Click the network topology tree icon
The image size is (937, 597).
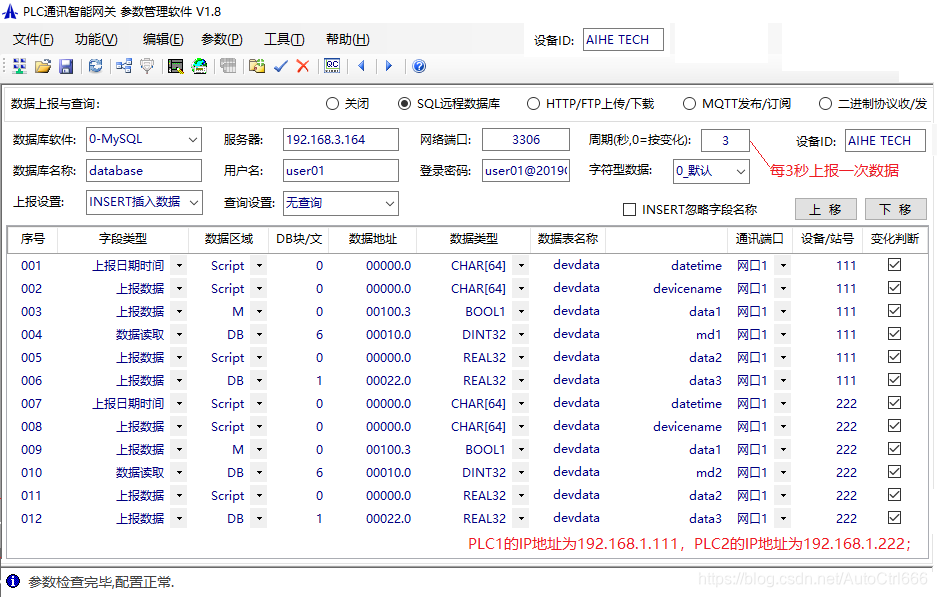(124, 66)
